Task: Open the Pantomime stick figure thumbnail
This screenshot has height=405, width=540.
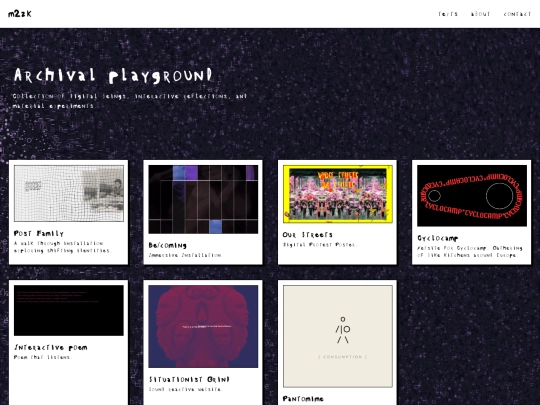Action: pos(338,336)
